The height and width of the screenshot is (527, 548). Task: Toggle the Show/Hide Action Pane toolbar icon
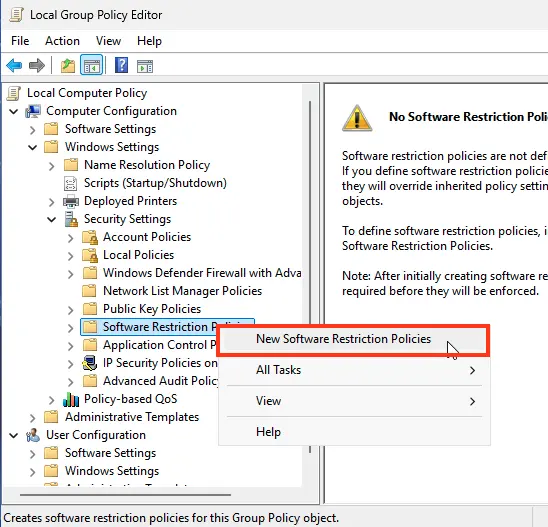point(145,66)
